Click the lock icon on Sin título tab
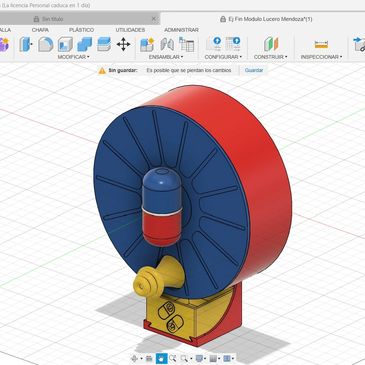 36,19
